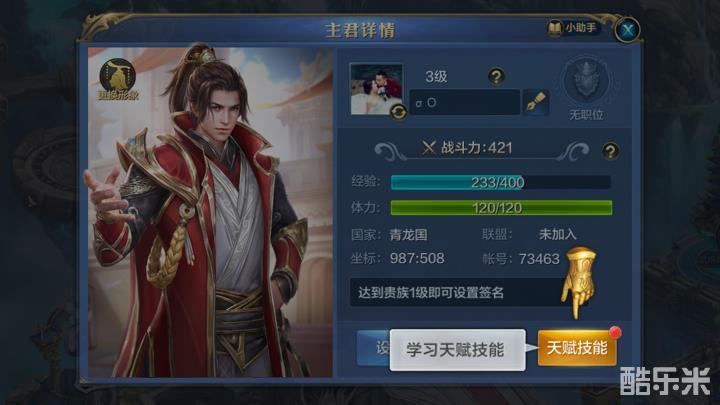Open the 战斗力 help question mark
720x405 pixels.
pyautogui.click(x=610, y=151)
